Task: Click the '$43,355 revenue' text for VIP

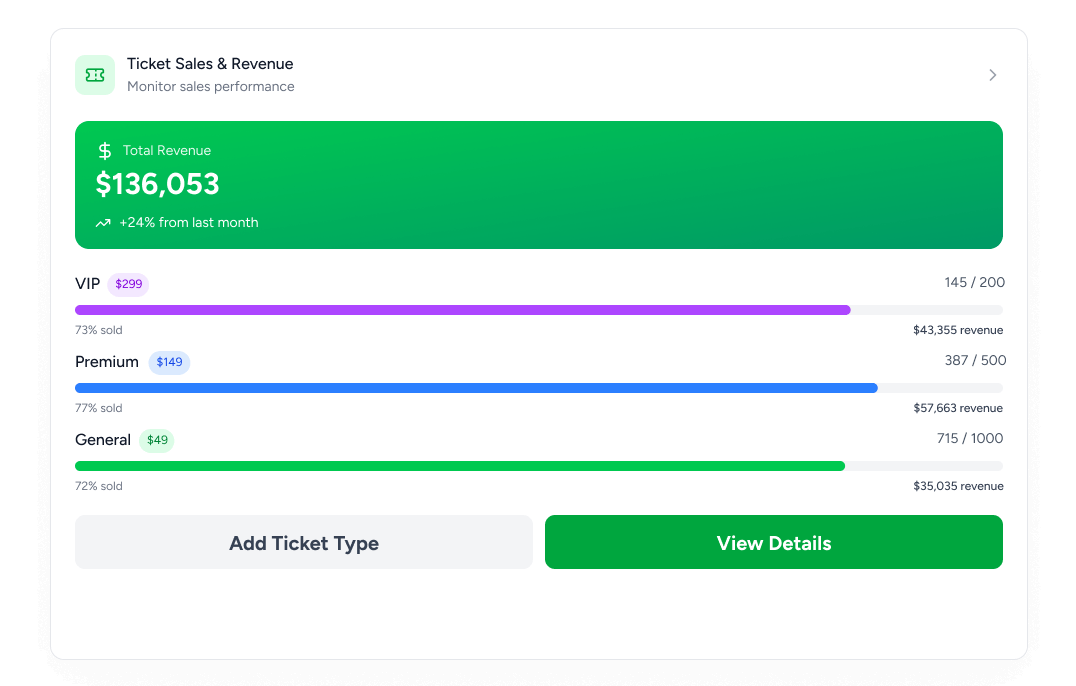Action: pyautogui.click(x=958, y=329)
